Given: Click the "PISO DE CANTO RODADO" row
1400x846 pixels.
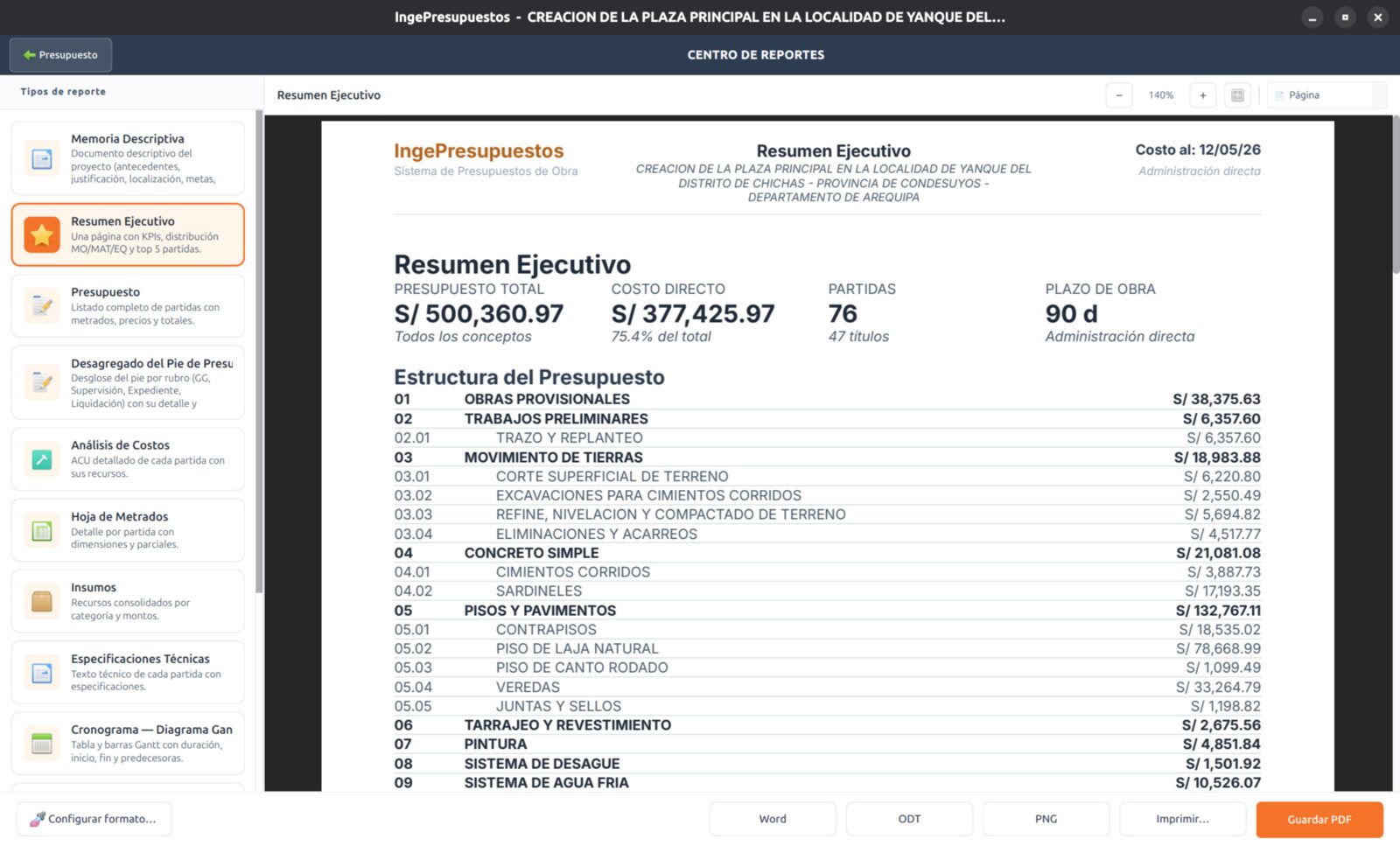Looking at the screenshot, I should tap(828, 668).
